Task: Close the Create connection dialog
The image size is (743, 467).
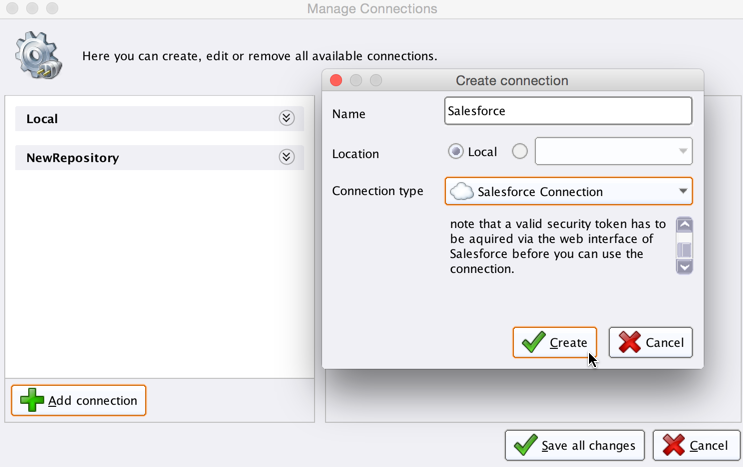Action: tap(336, 80)
